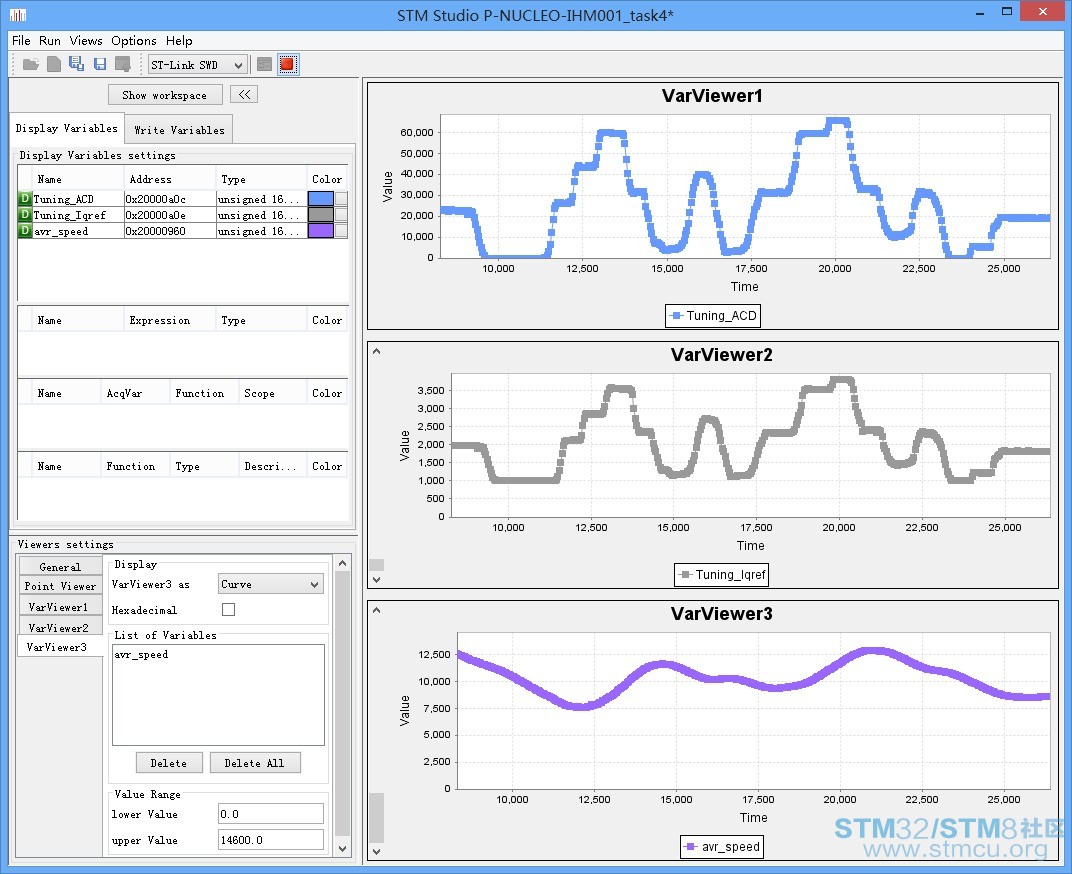Screen dimensions: 1072x874
Task: Click Viewers settings scrollbar up arrow
Action: pos(343,563)
